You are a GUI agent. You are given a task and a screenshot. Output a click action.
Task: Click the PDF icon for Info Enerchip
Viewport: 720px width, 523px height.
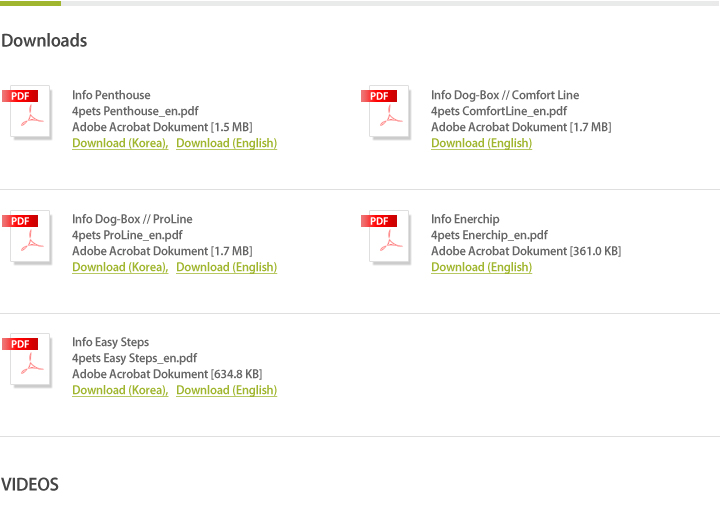(x=387, y=236)
